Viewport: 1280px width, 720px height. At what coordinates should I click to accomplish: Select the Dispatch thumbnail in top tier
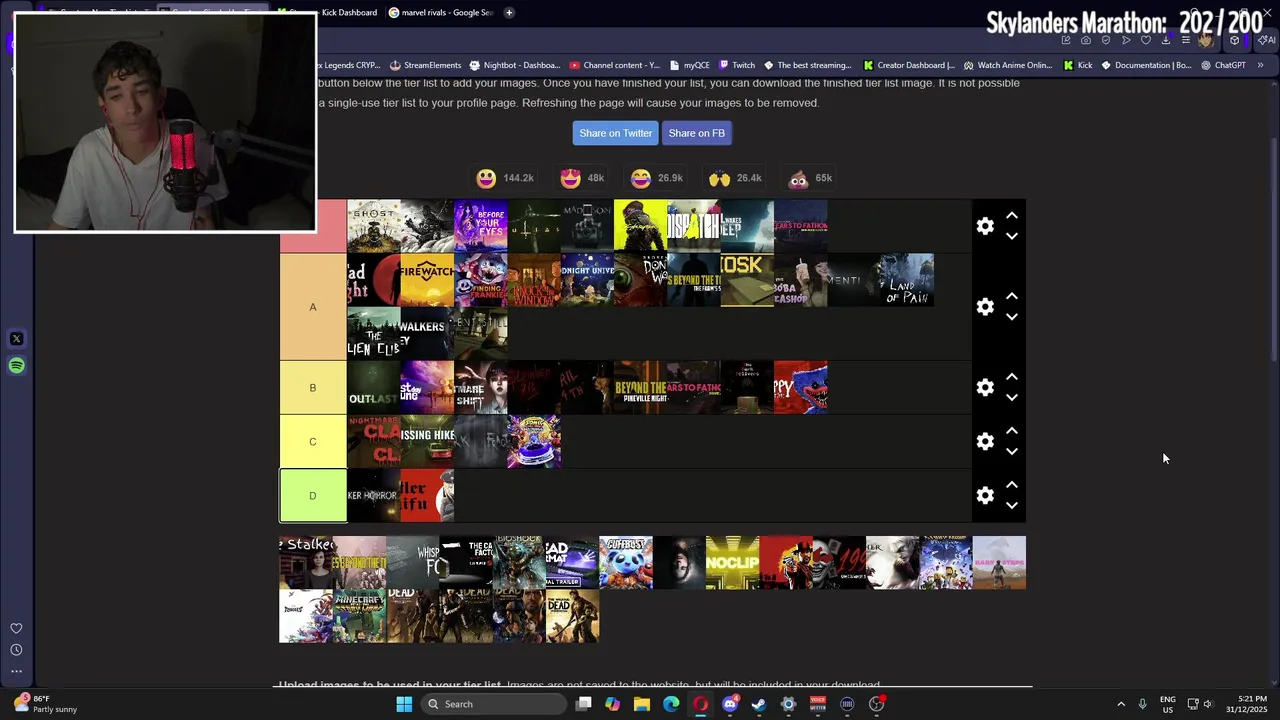click(x=694, y=226)
